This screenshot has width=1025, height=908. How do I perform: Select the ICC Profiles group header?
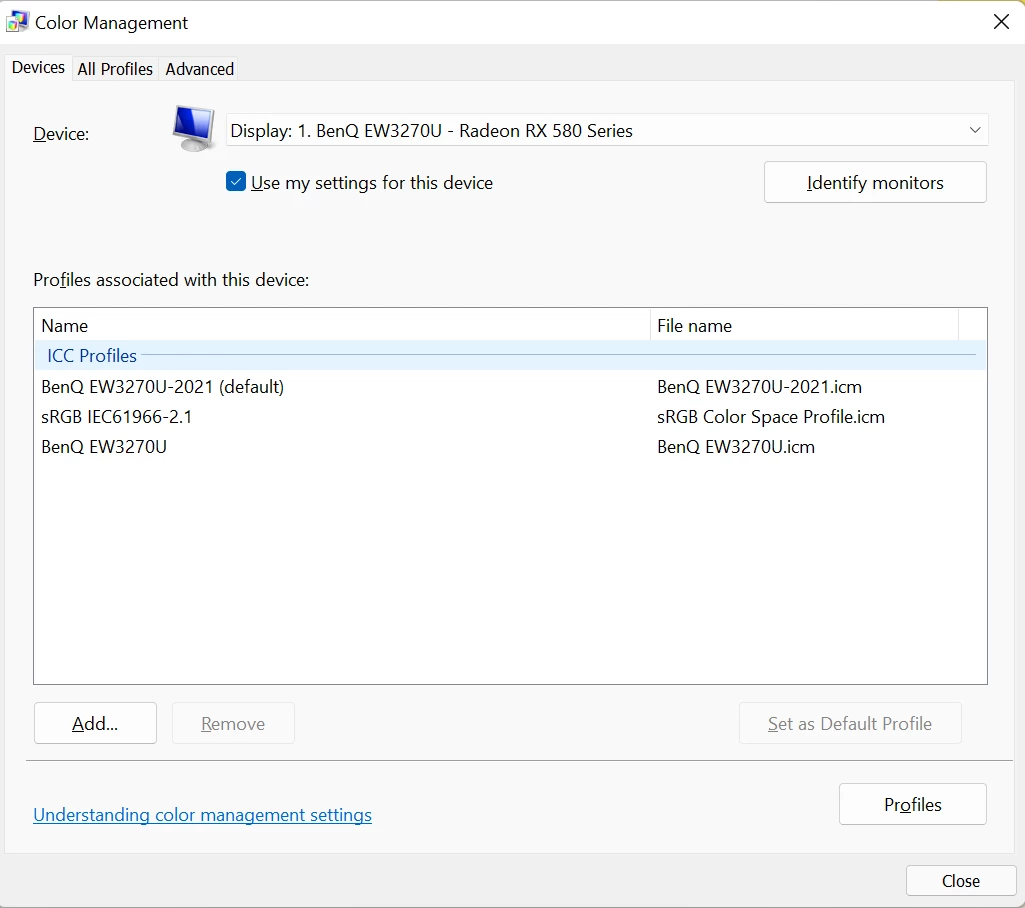tap(511, 355)
